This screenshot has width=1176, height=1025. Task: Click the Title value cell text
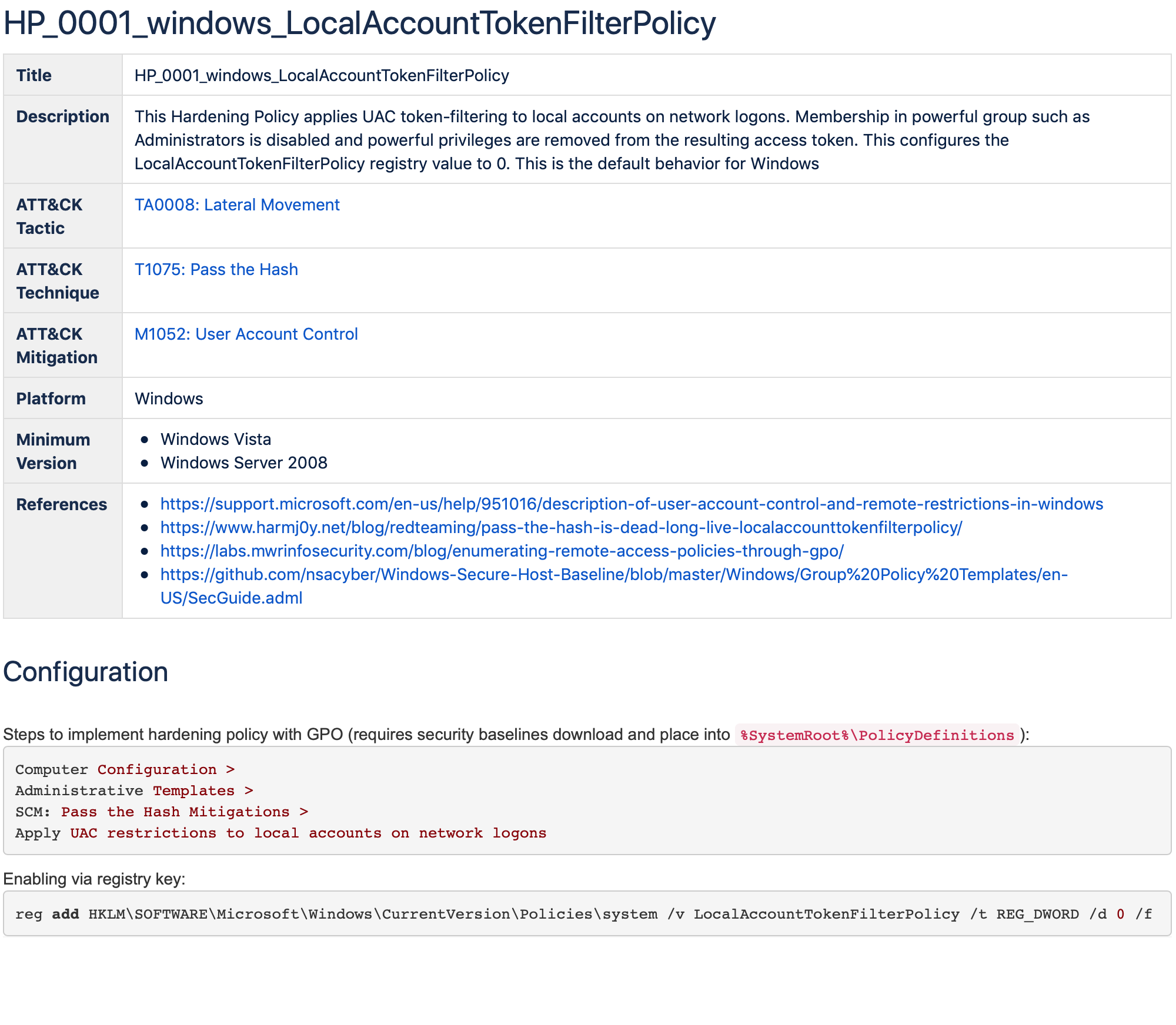[322, 75]
